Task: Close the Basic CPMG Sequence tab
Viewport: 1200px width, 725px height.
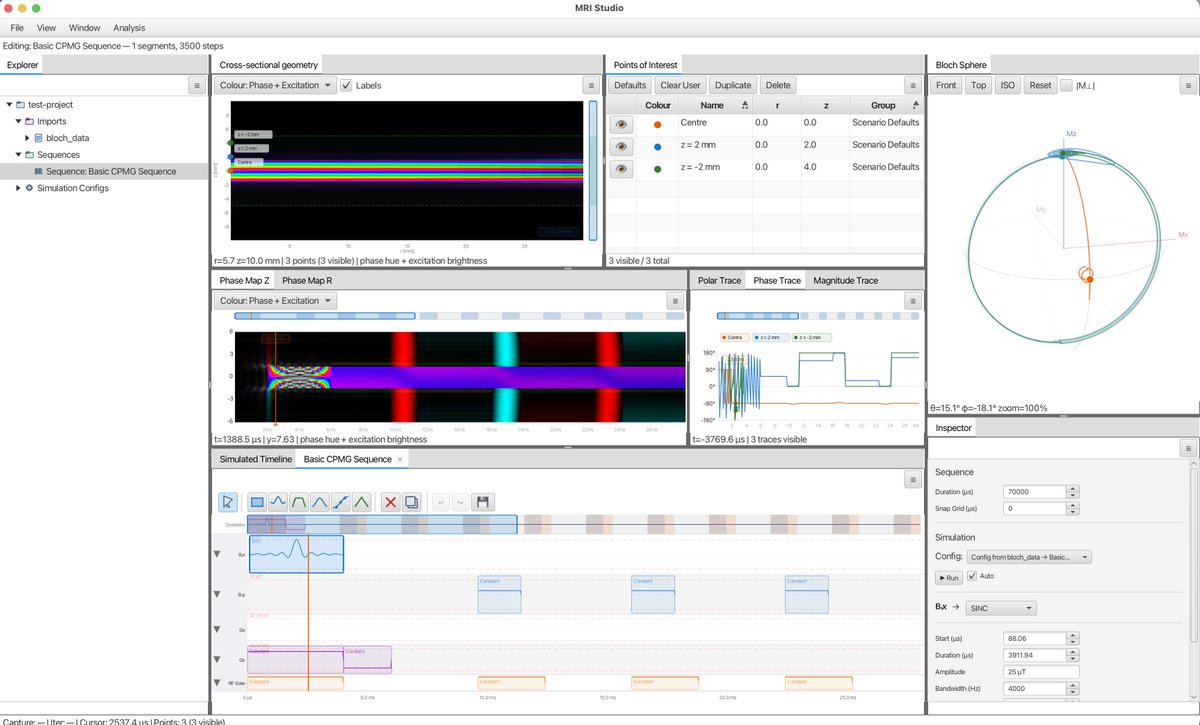Action: tap(400, 459)
